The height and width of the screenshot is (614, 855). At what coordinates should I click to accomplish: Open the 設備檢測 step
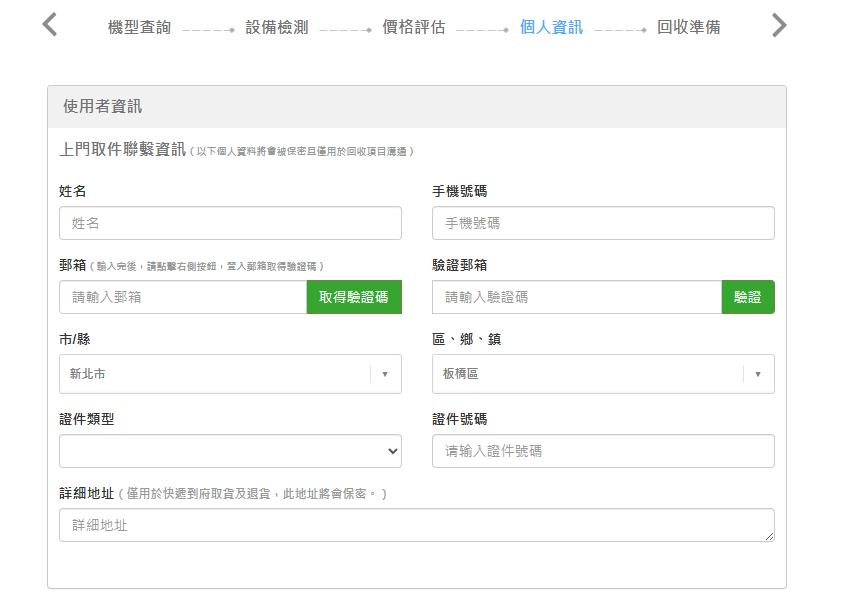[277, 27]
